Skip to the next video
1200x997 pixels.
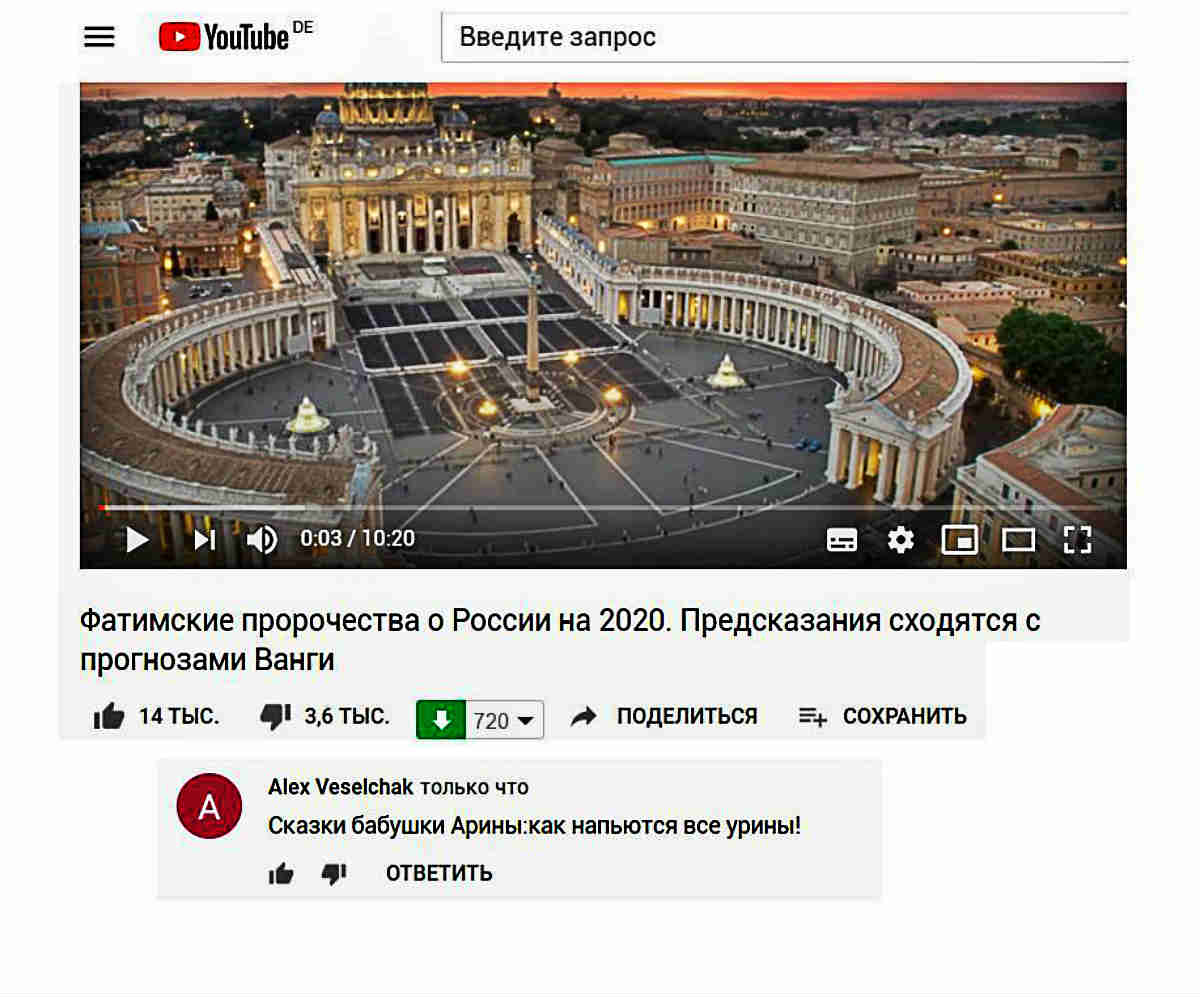204,540
